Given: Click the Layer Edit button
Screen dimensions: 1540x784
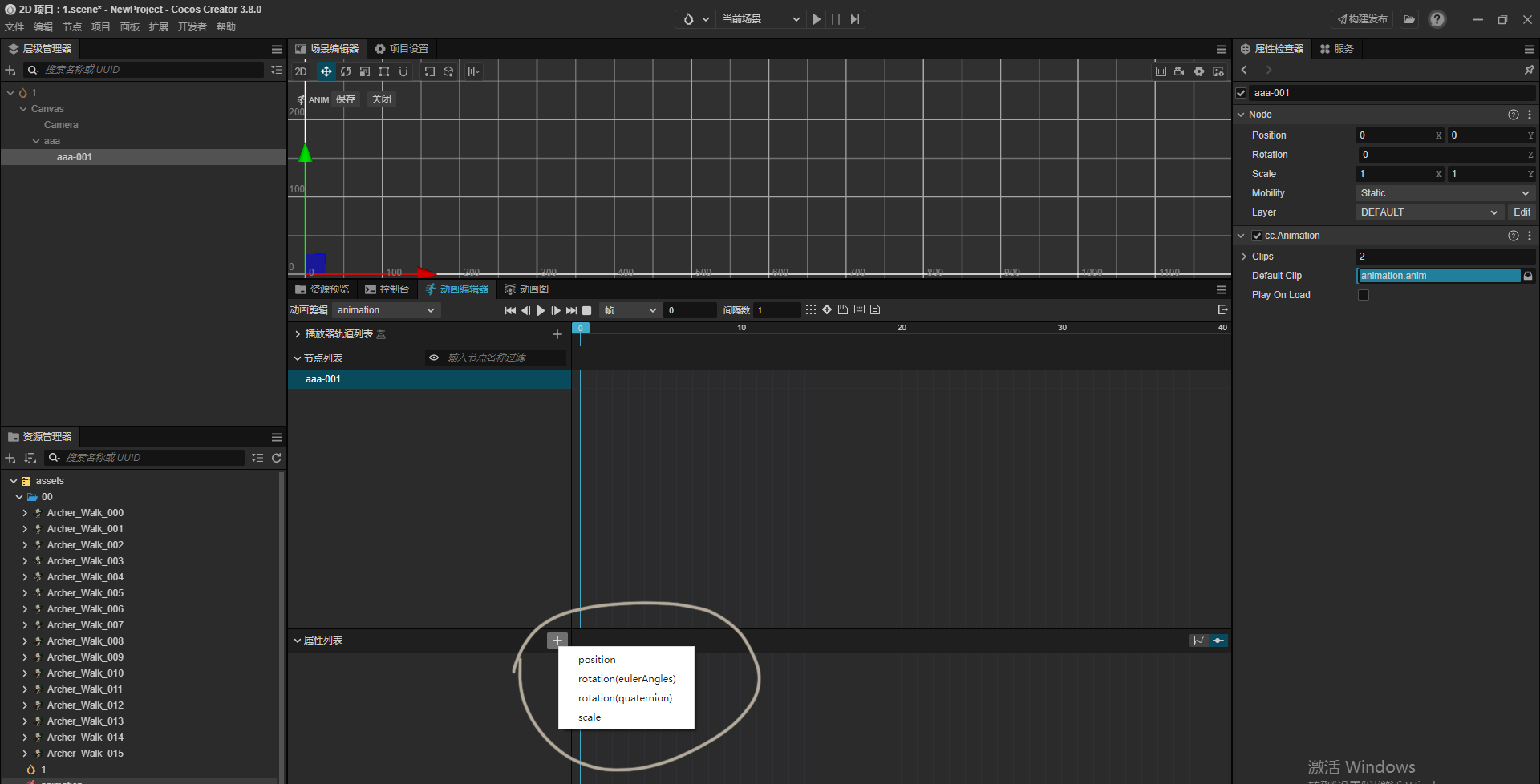Looking at the screenshot, I should pyautogui.click(x=1522, y=212).
